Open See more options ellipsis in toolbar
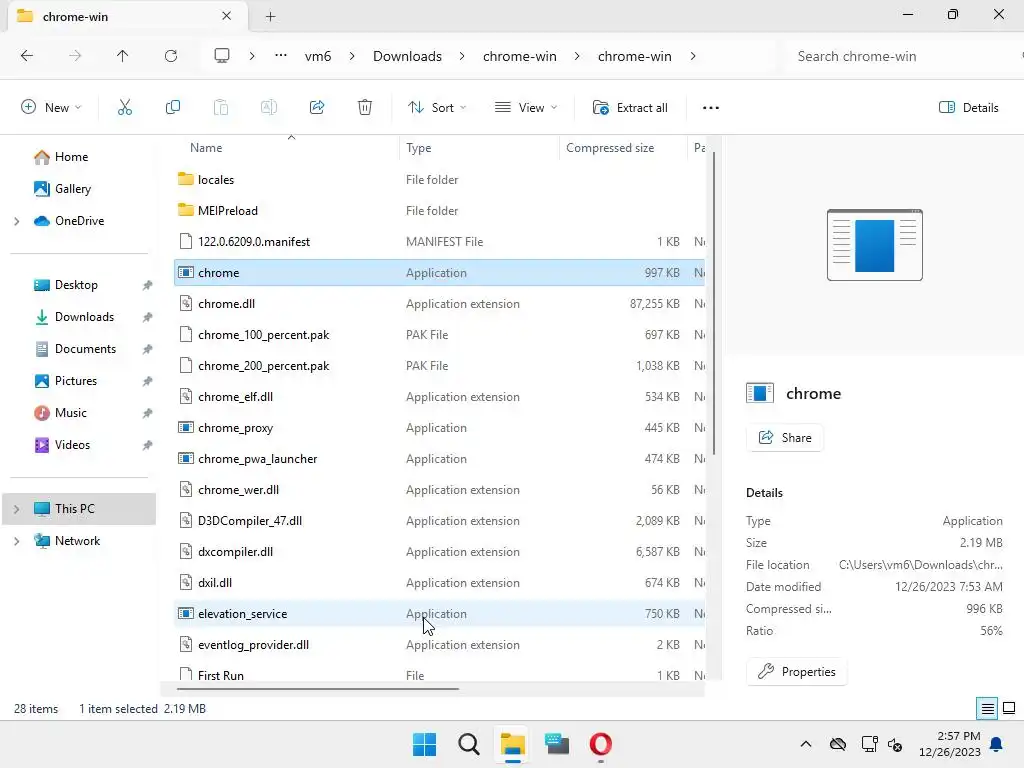Viewport: 1024px width, 768px height. pyautogui.click(x=711, y=108)
